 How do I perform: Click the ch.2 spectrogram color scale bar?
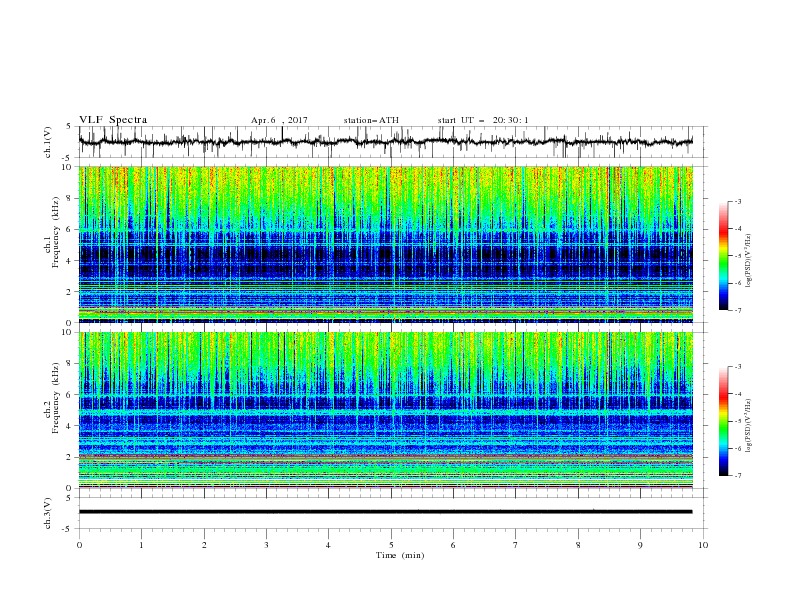(723, 421)
